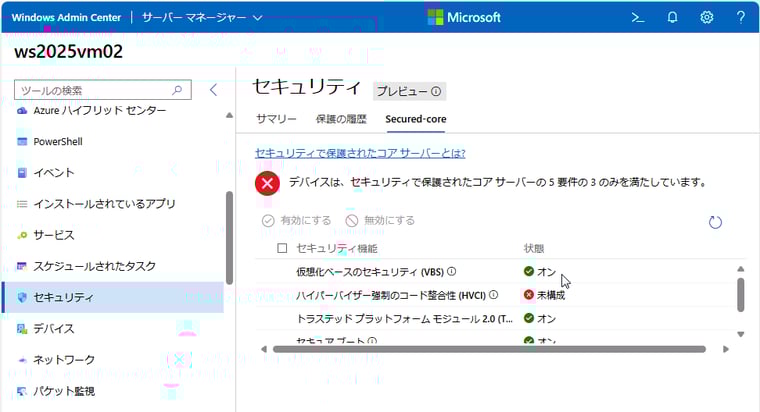Click the HVCI info icon
This screenshot has width=760, height=412.
coord(493,295)
